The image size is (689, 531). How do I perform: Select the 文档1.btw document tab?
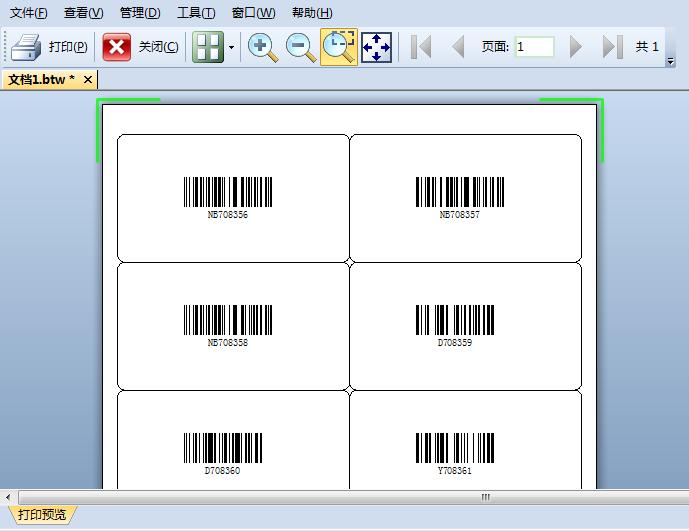(x=42, y=80)
